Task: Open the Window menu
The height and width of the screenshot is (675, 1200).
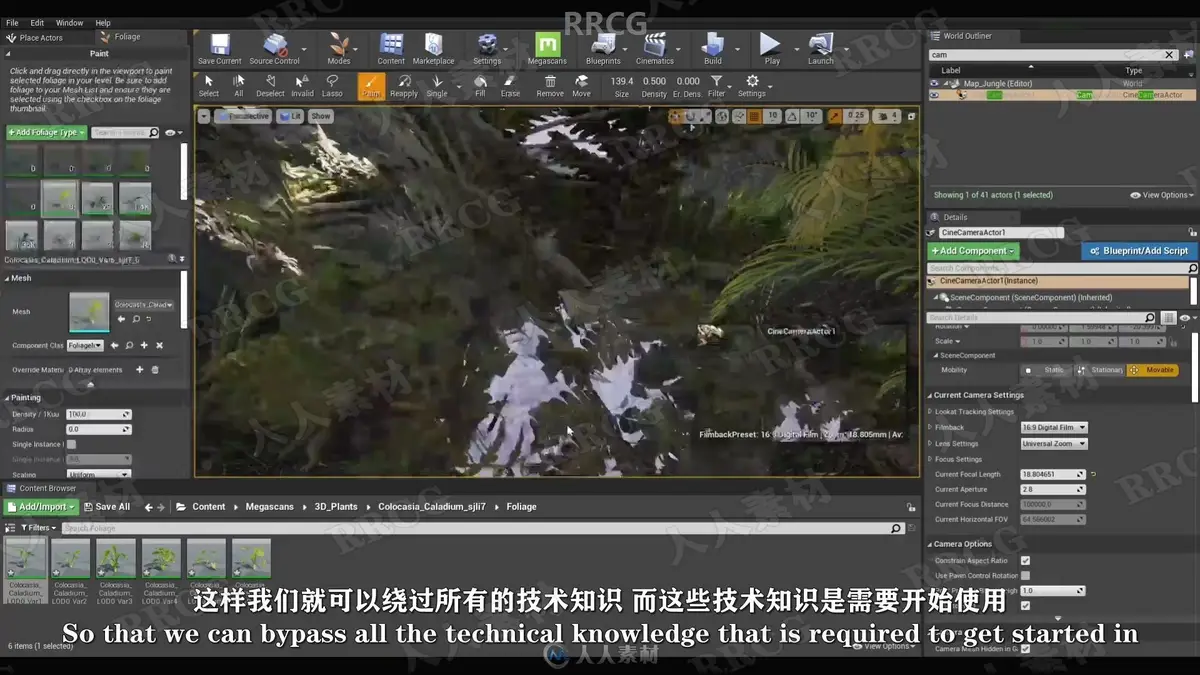Action: tap(69, 22)
